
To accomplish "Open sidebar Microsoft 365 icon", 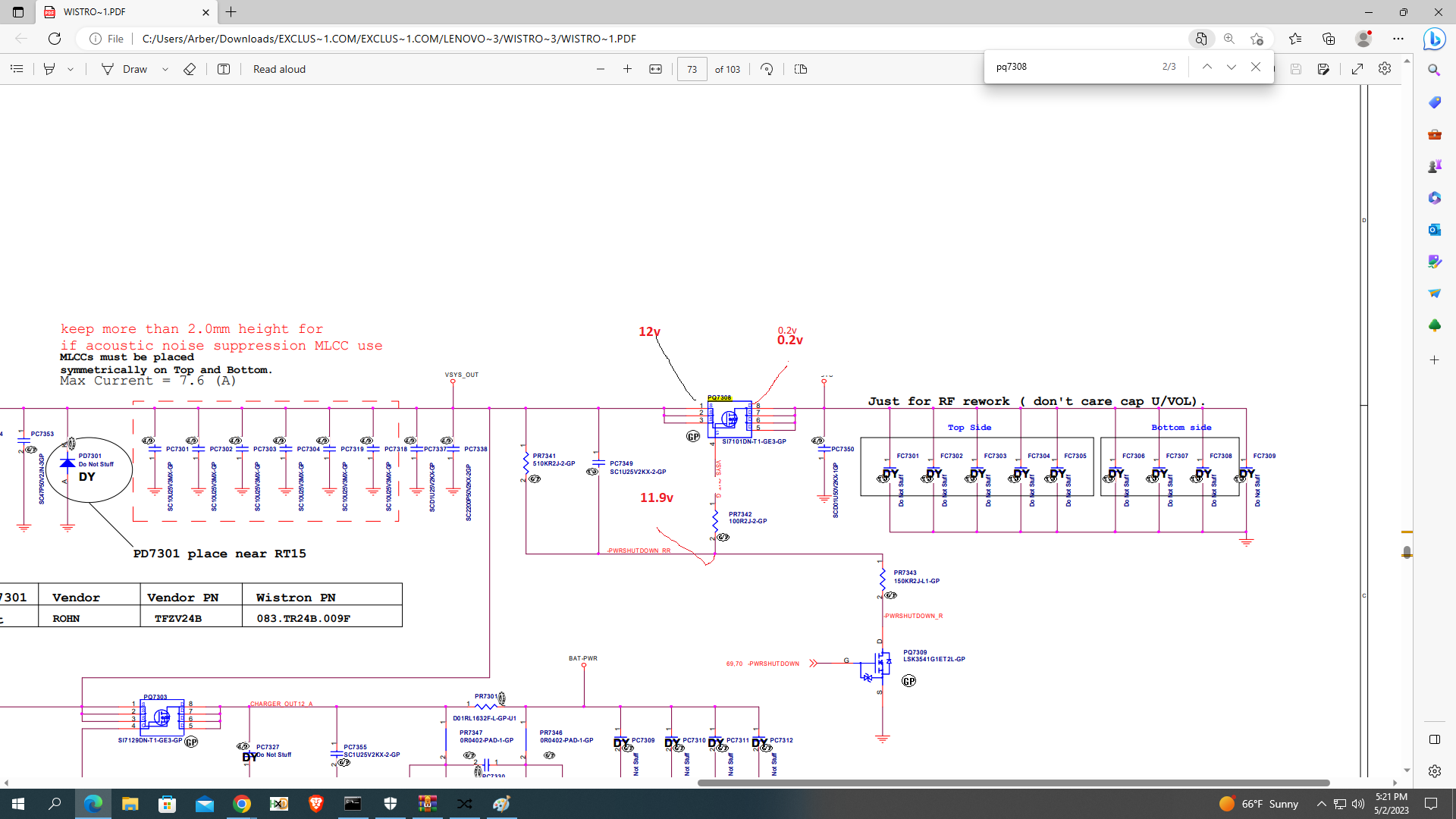I will click(1434, 198).
